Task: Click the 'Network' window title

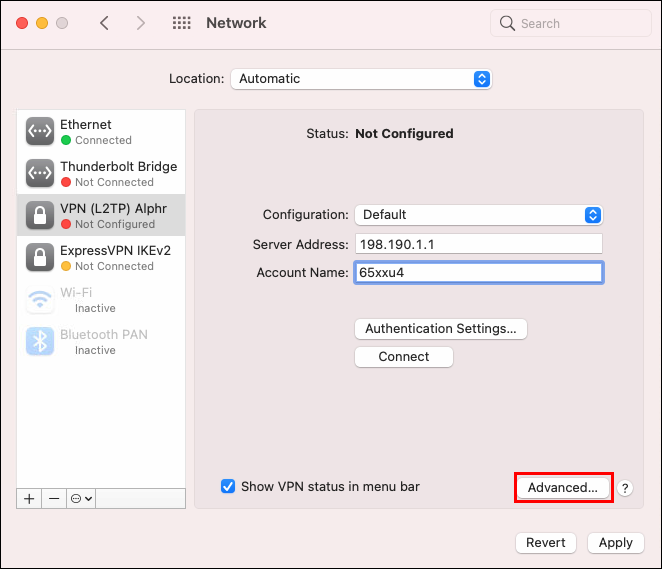Action: (x=236, y=23)
